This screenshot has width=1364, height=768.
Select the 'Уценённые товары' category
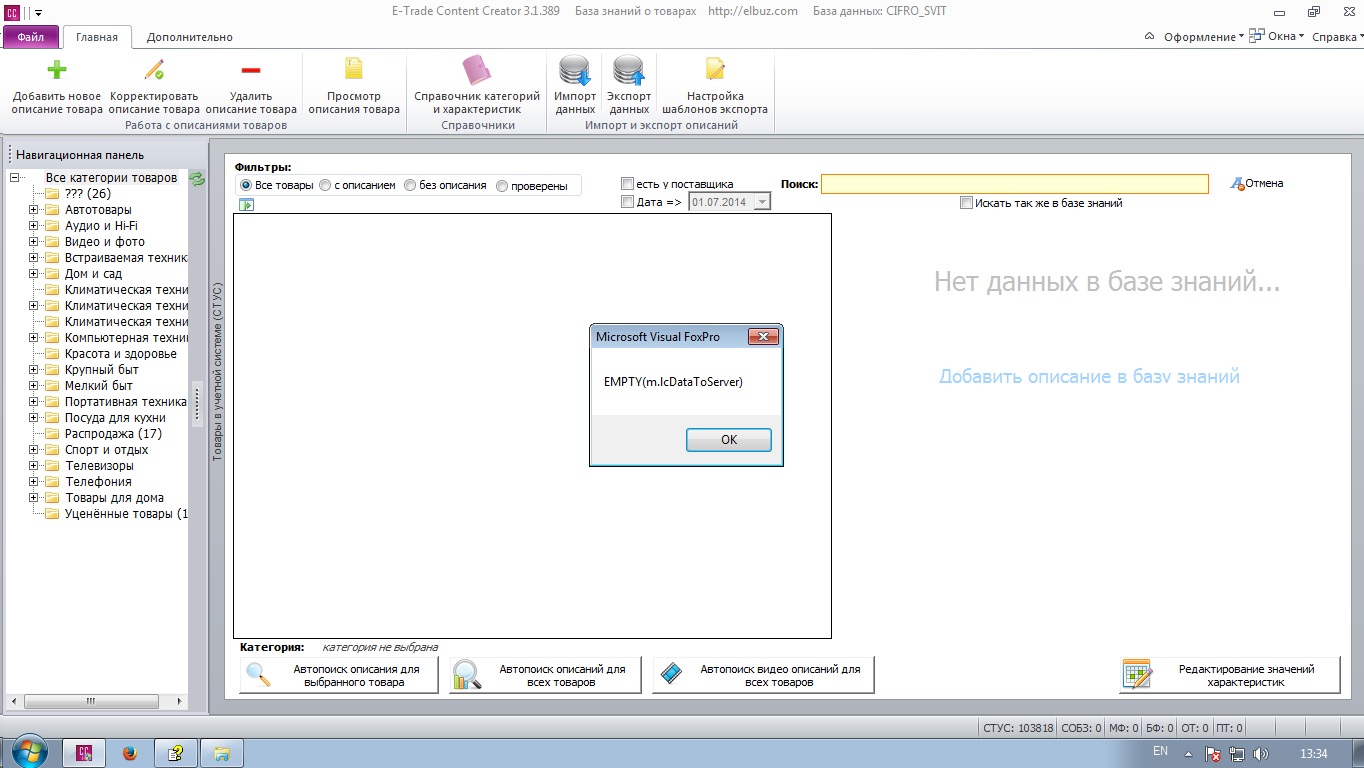(126, 514)
